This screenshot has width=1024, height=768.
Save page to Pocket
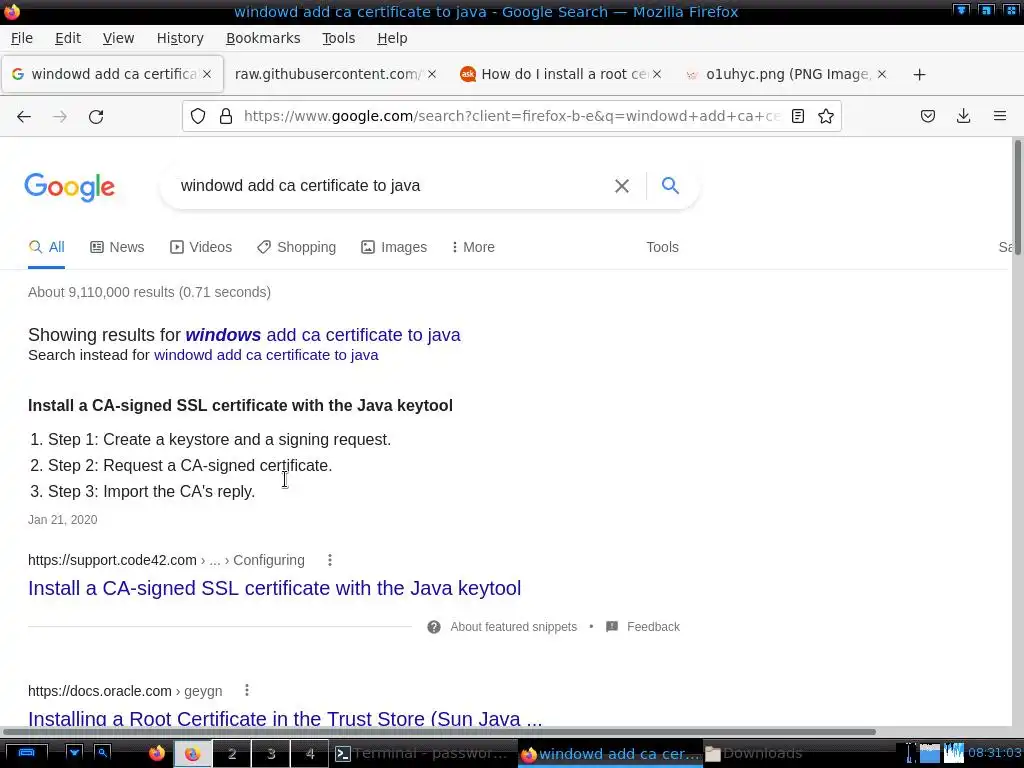coord(927,116)
